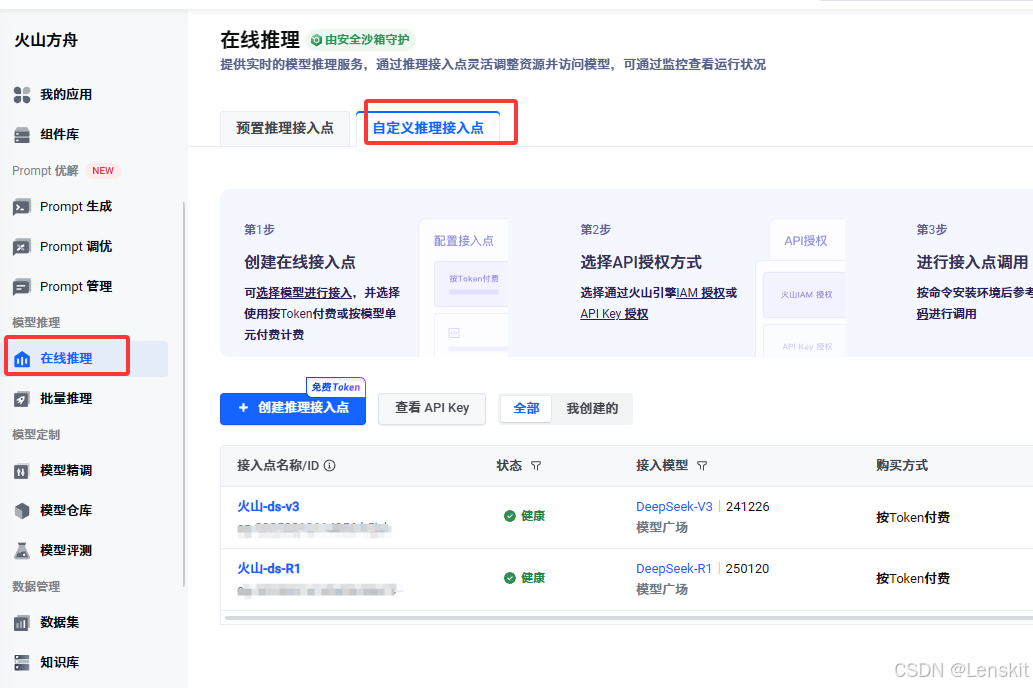Select the 全部 filter tab

tap(526, 409)
